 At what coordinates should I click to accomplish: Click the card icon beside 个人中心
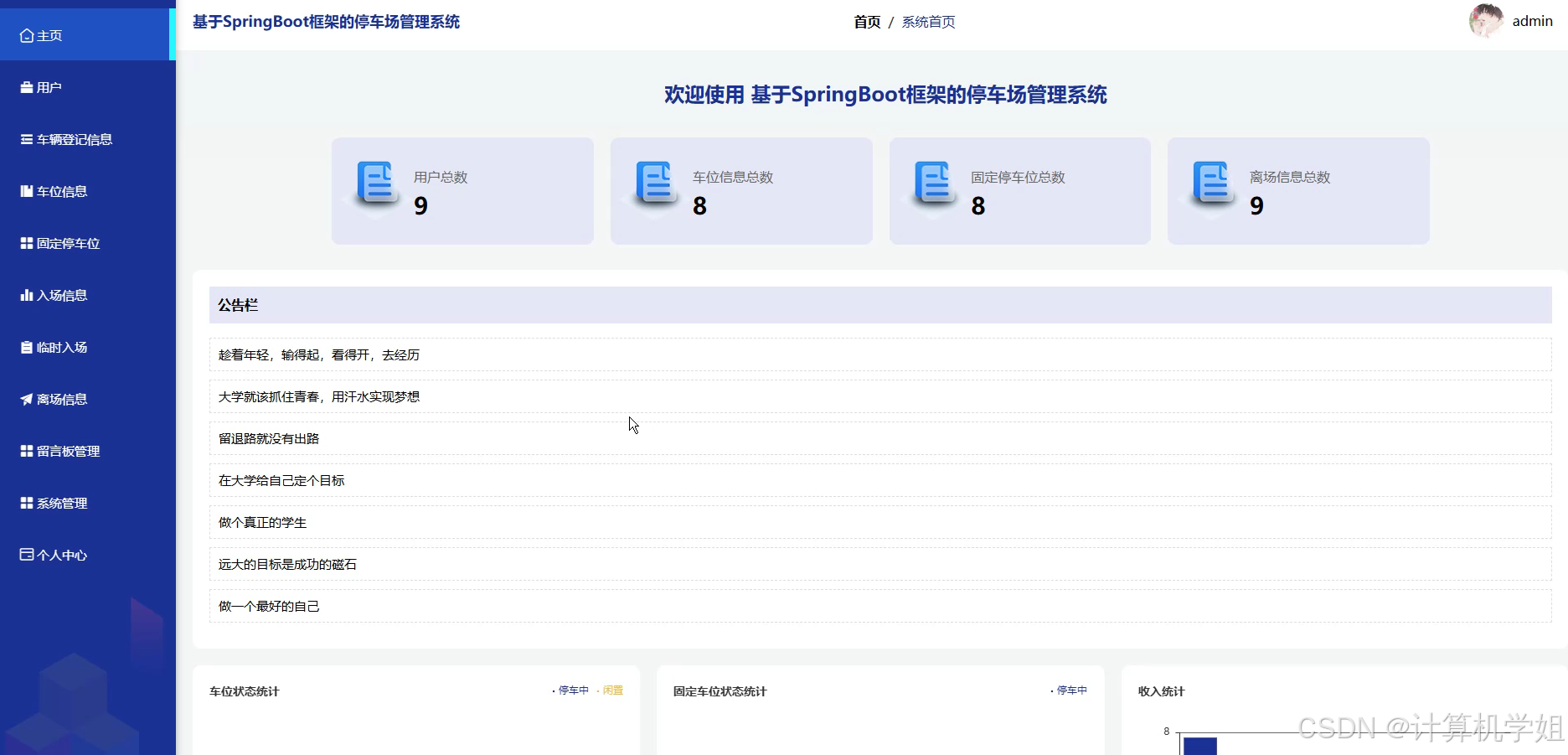pyautogui.click(x=27, y=555)
